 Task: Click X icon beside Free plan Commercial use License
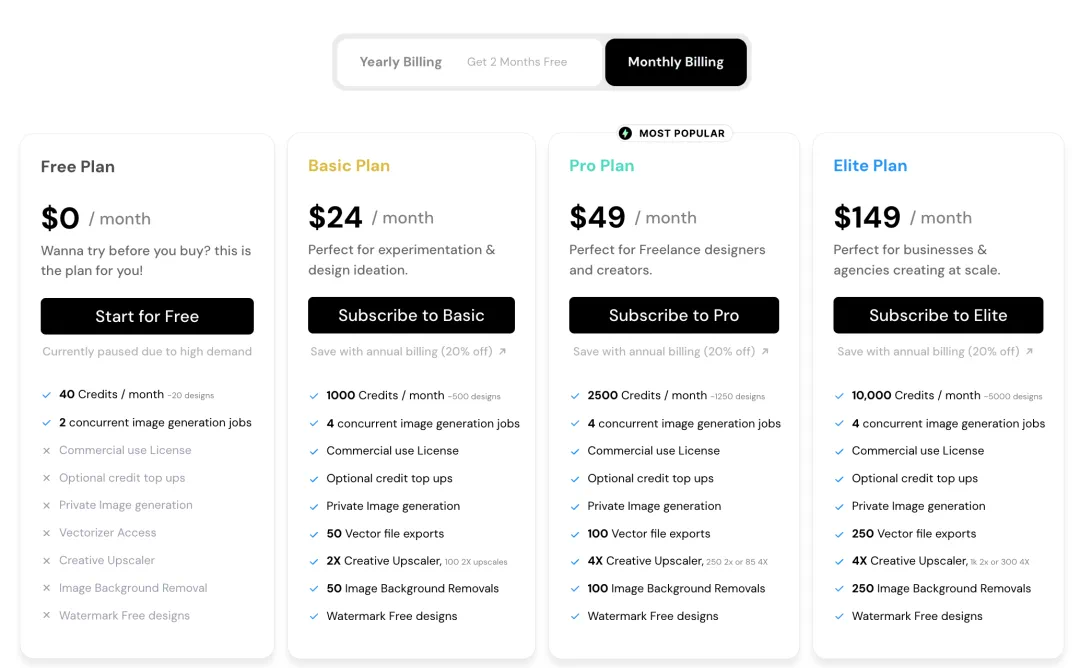tap(46, 451)
